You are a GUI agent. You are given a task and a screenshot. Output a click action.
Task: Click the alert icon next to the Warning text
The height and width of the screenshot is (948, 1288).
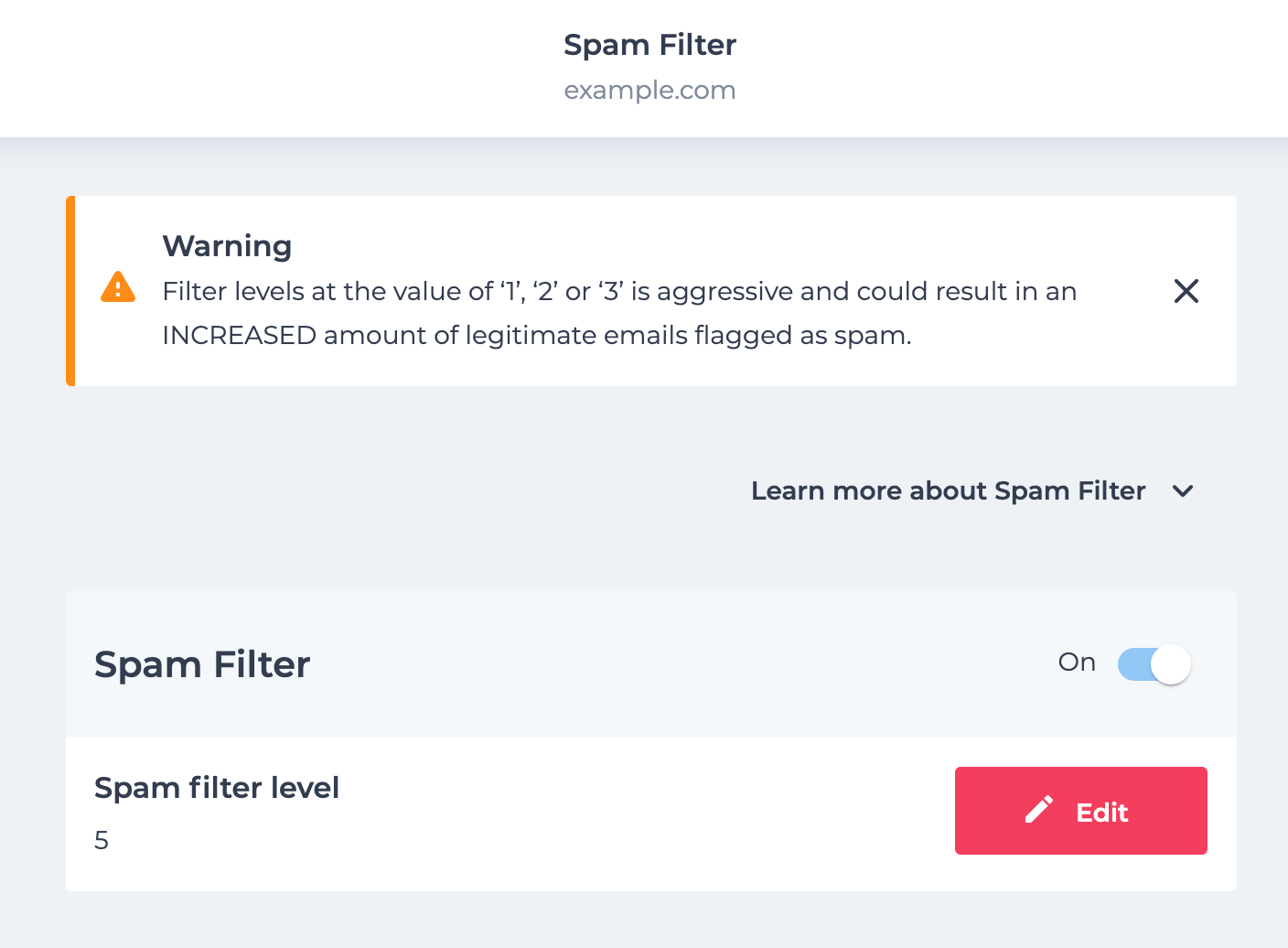point(118,287)
